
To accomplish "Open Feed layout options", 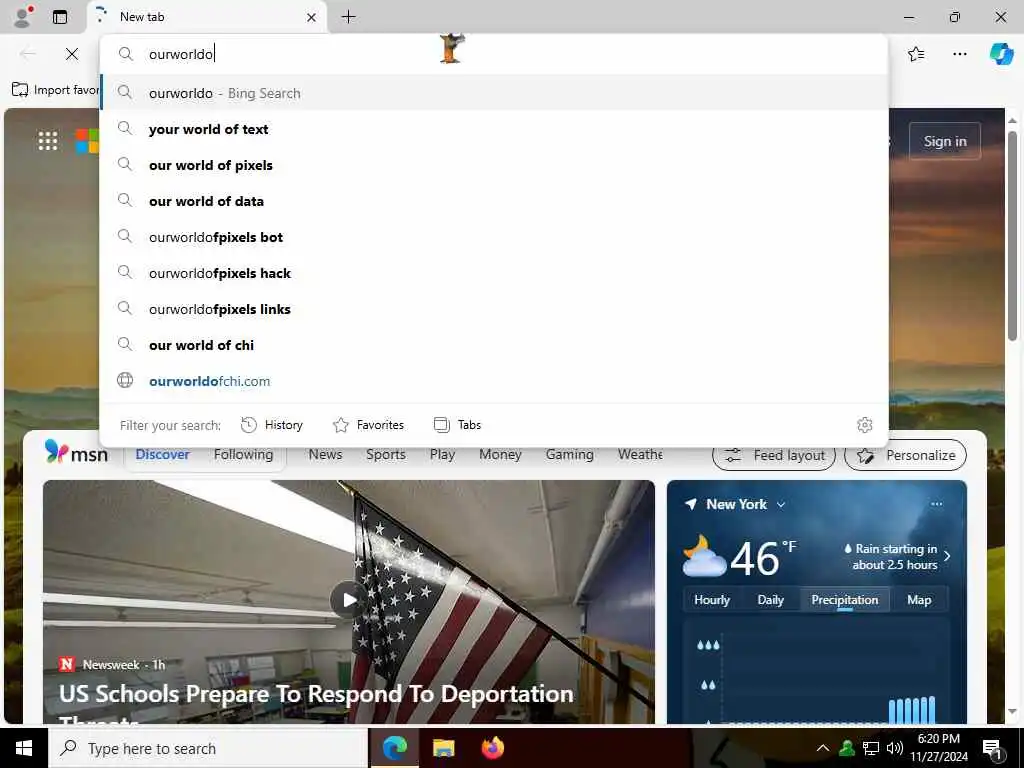I will click(x=774, y=455).
